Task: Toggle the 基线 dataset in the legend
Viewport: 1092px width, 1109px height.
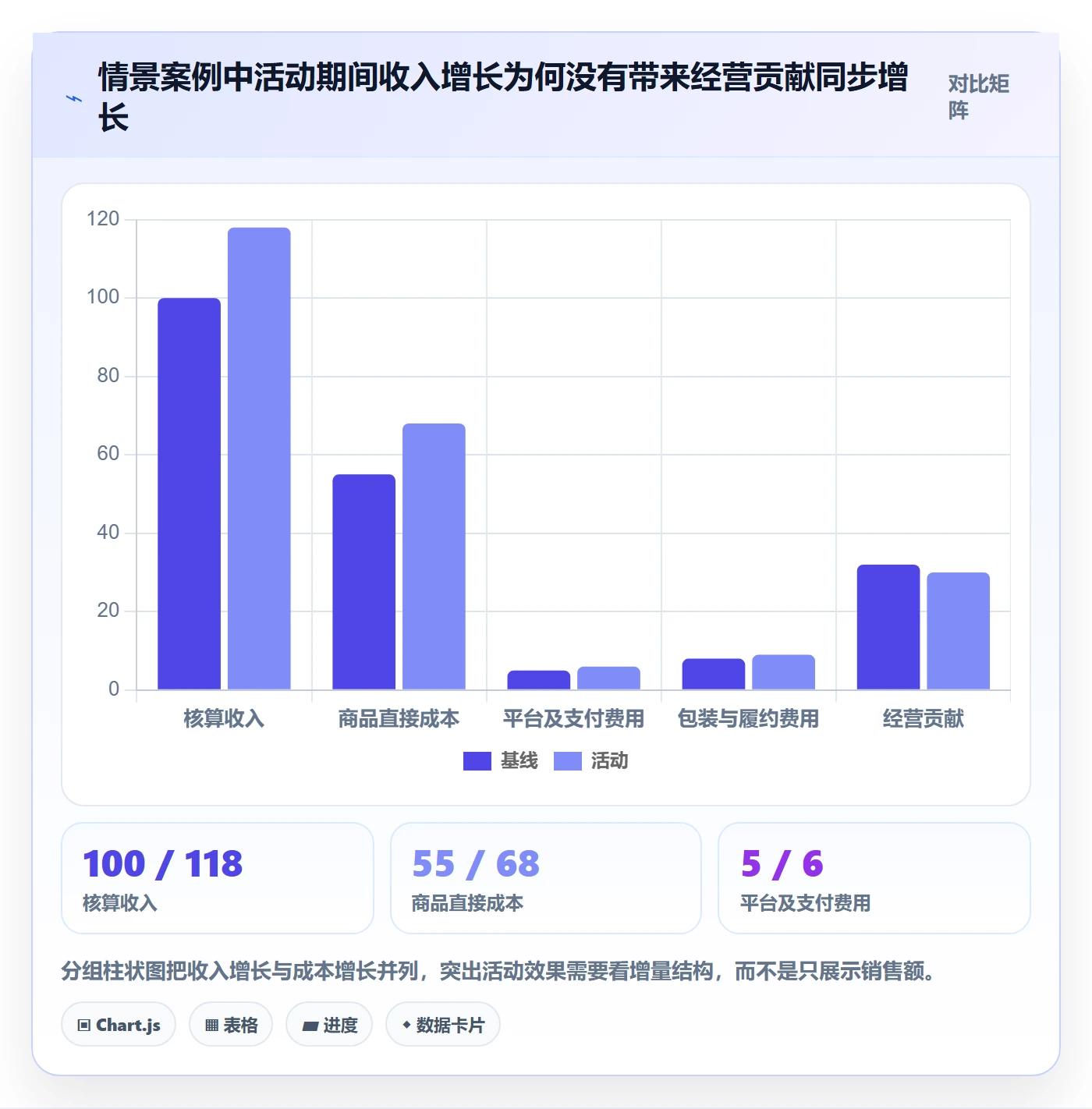Action: coord(501,760)
